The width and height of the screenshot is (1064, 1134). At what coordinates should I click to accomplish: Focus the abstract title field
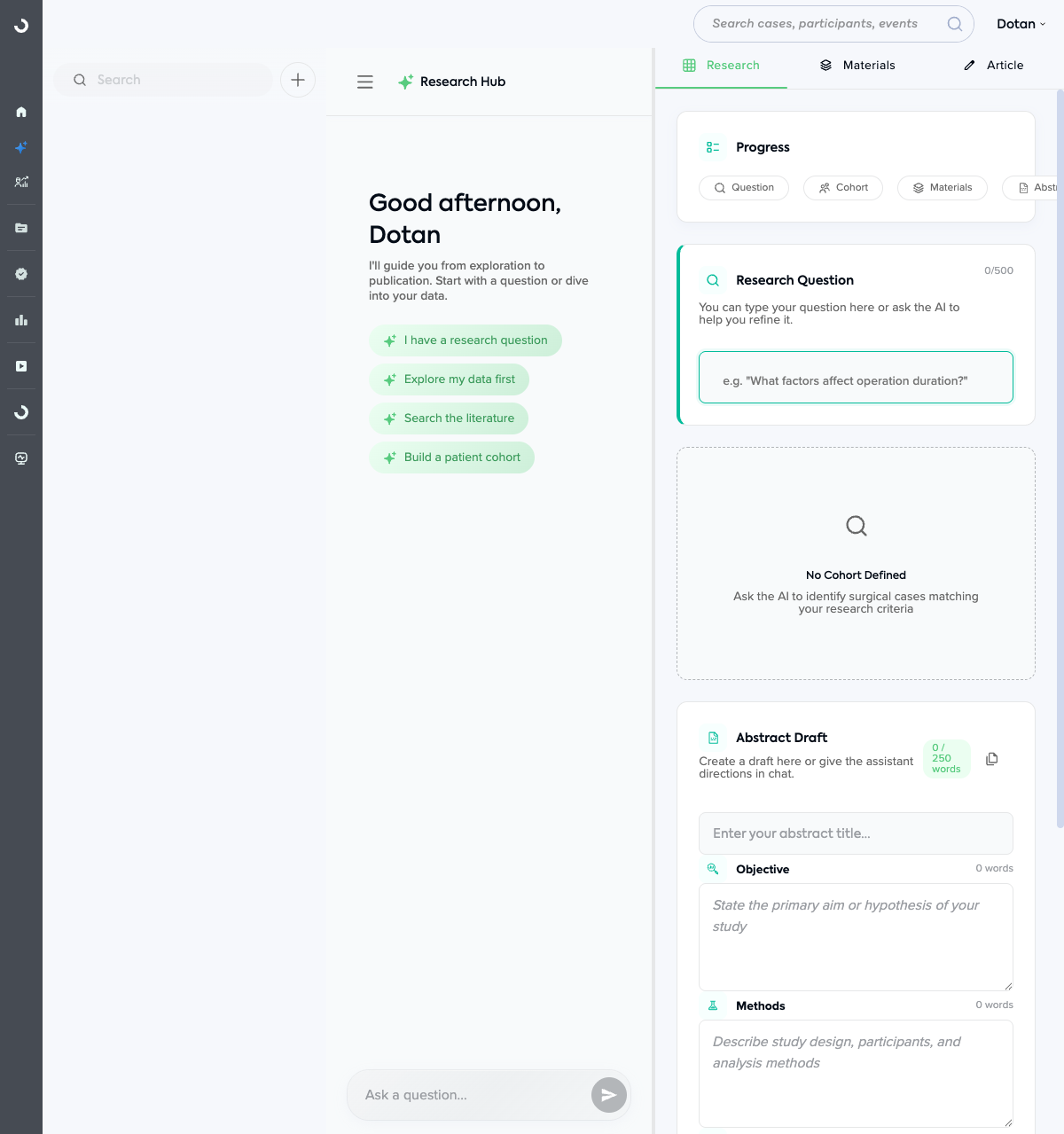856,833
